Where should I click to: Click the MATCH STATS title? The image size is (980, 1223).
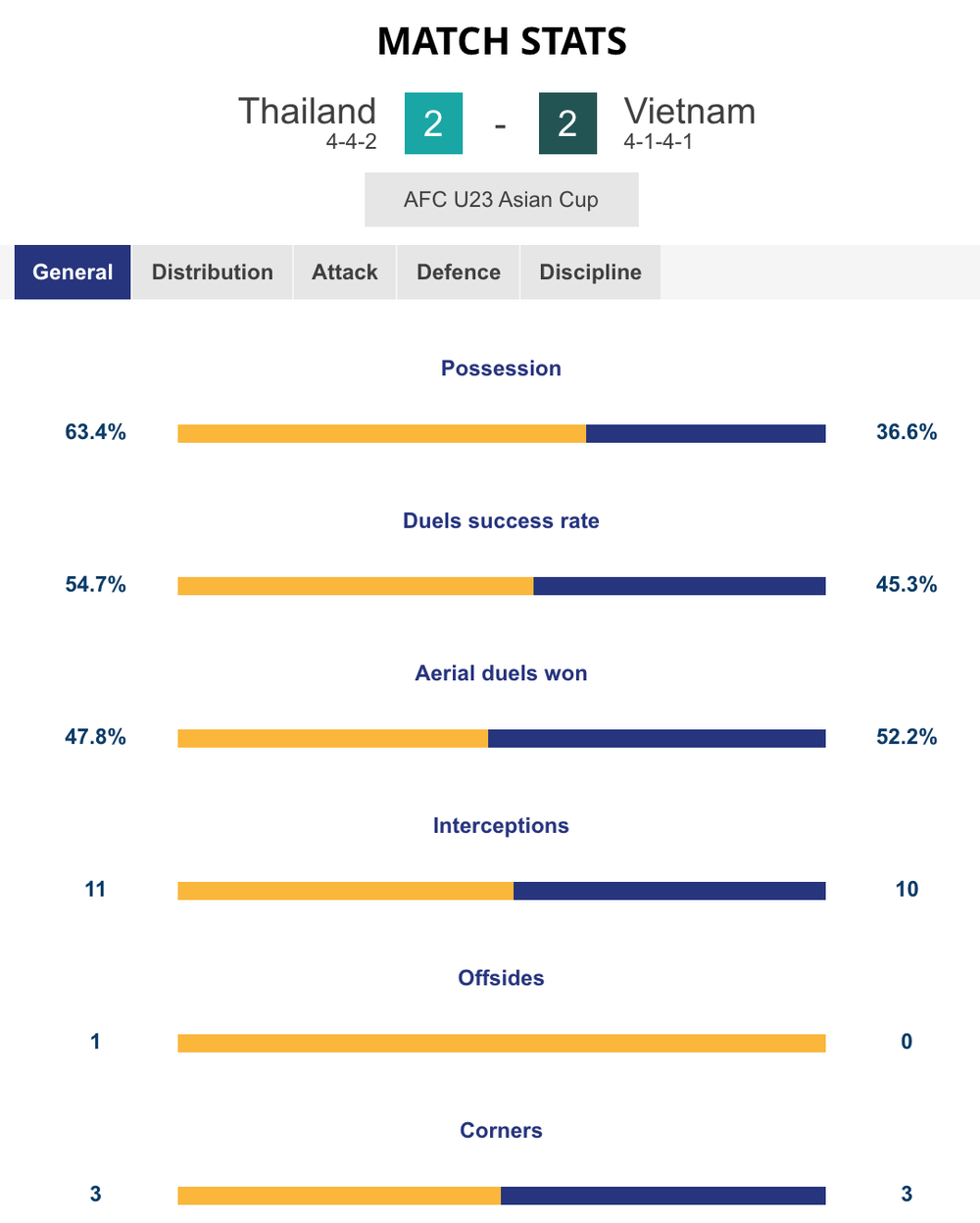[x=501, y=41]
